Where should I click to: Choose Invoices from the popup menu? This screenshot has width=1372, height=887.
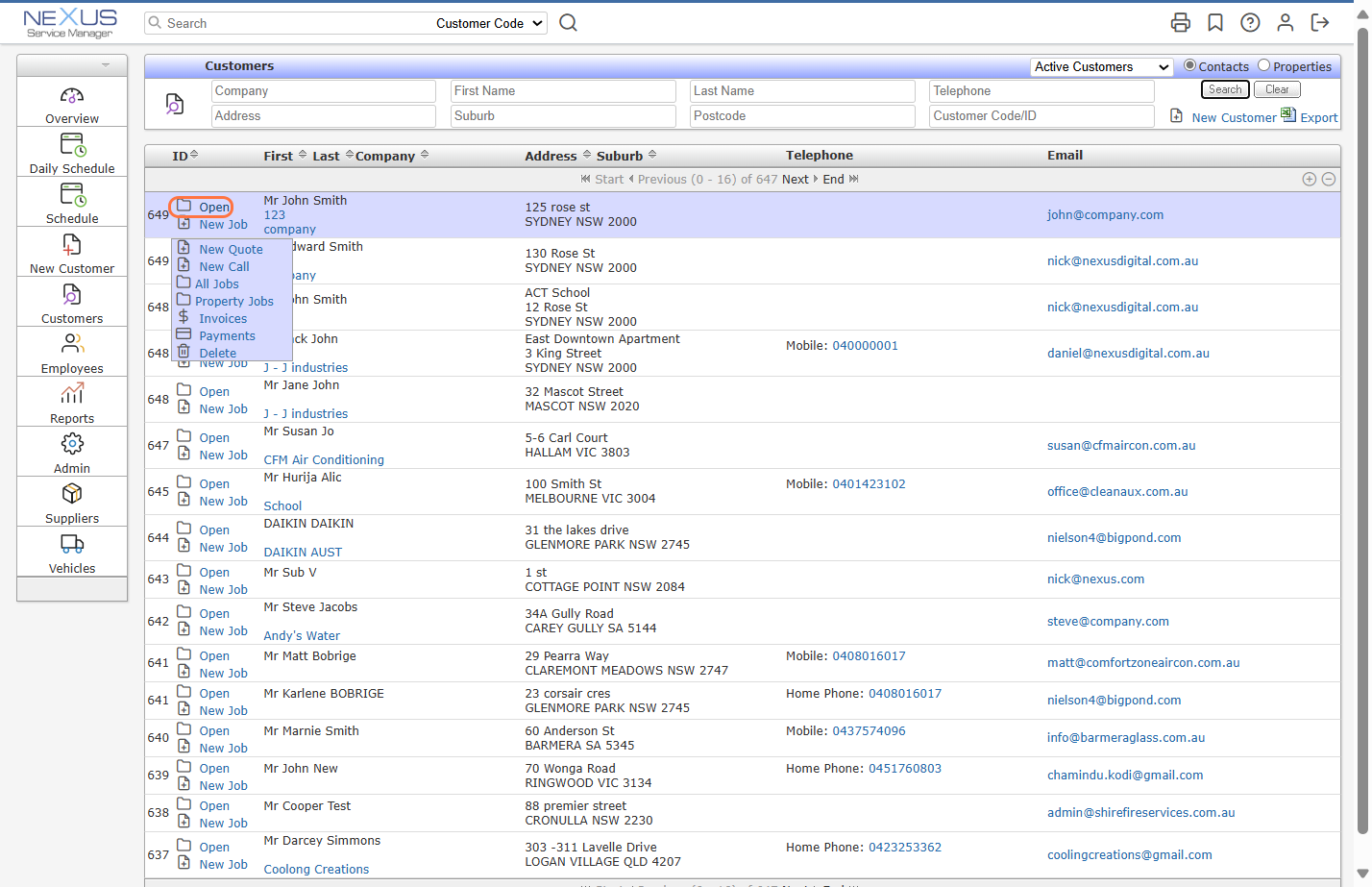(x=223, y=318)
